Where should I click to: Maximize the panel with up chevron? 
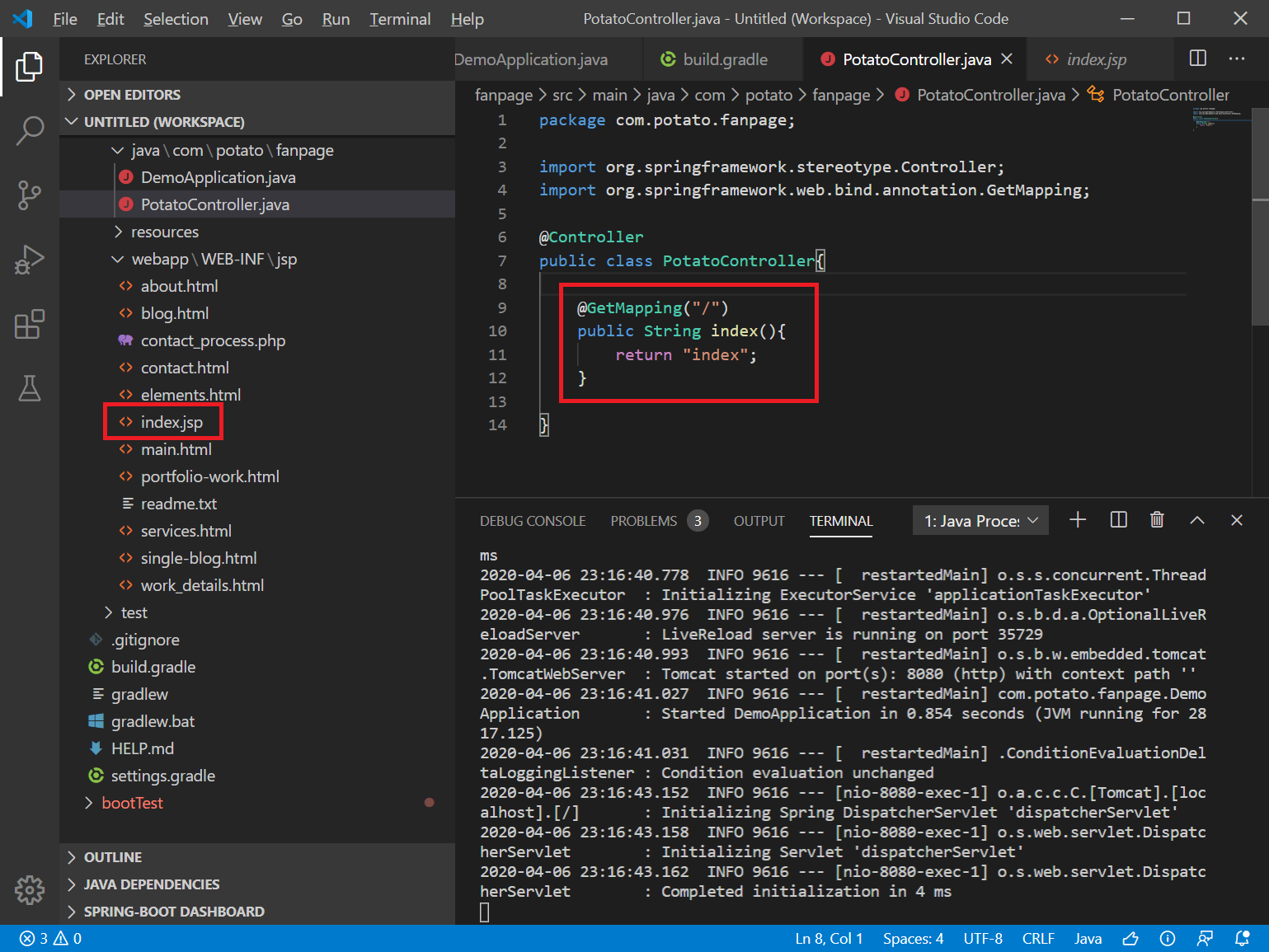click(1197, 520)
